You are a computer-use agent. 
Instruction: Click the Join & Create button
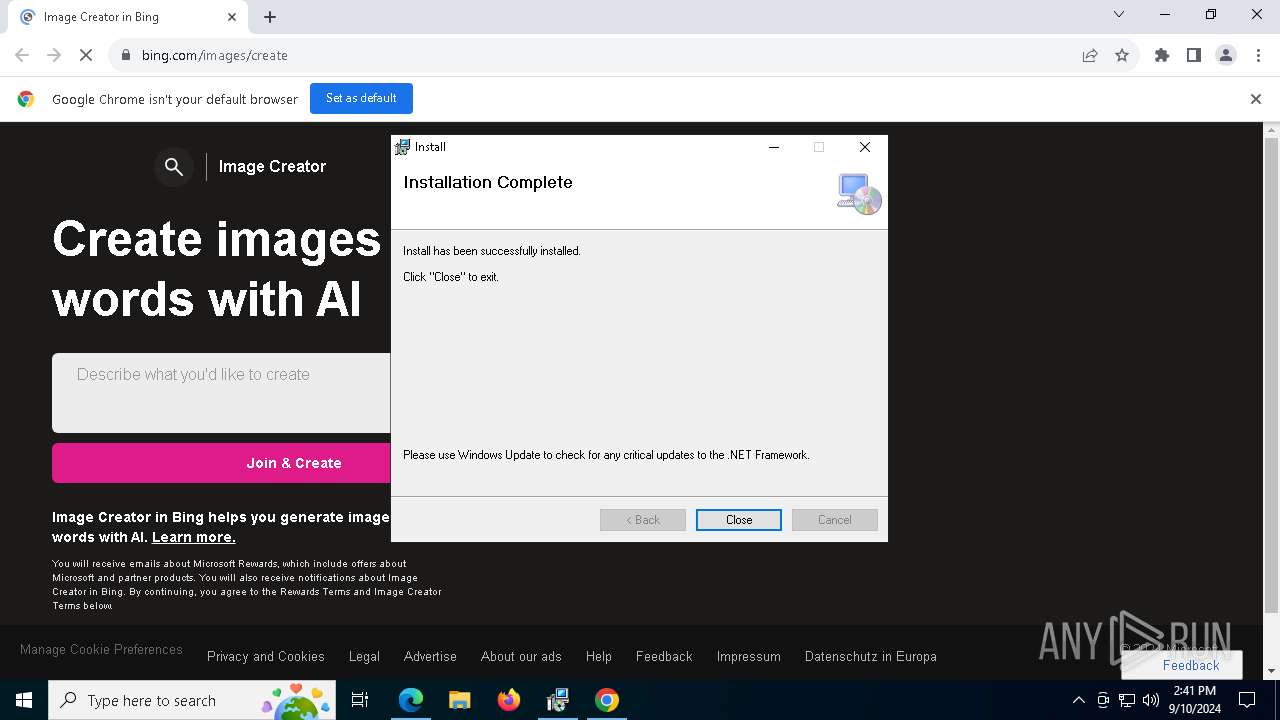(x=222, y=463)
